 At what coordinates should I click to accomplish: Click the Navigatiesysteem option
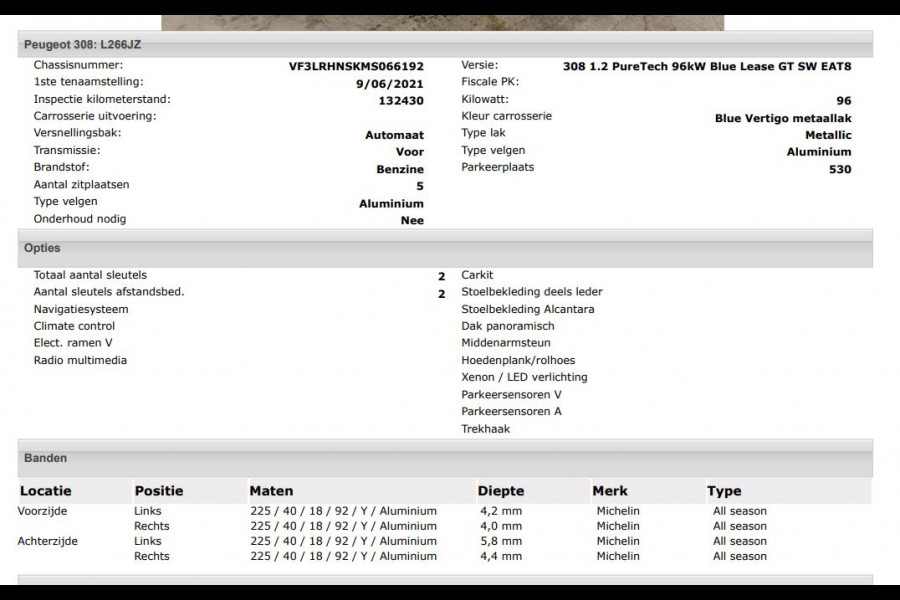[81, 309]
